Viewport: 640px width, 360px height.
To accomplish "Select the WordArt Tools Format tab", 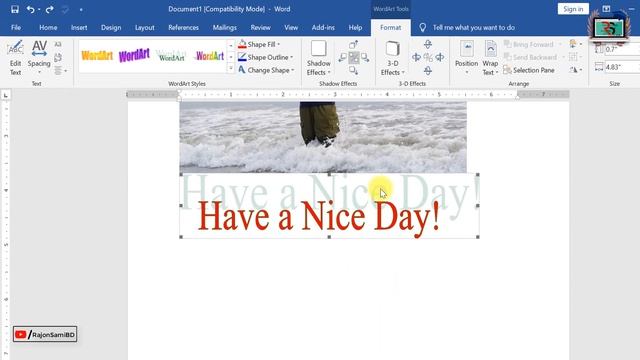I will tap(390, 27).
